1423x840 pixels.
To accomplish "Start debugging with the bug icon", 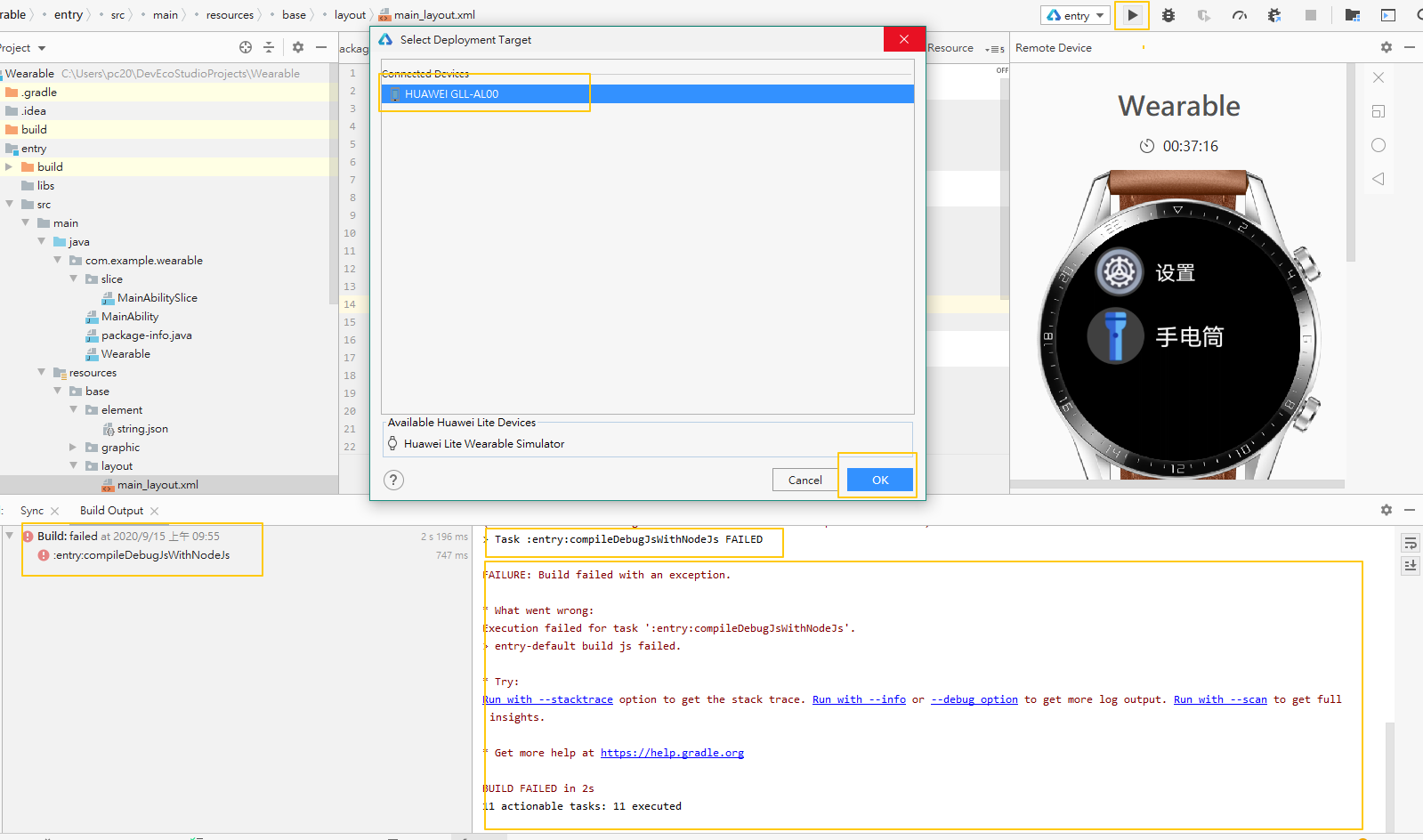I will [1168, 15].
